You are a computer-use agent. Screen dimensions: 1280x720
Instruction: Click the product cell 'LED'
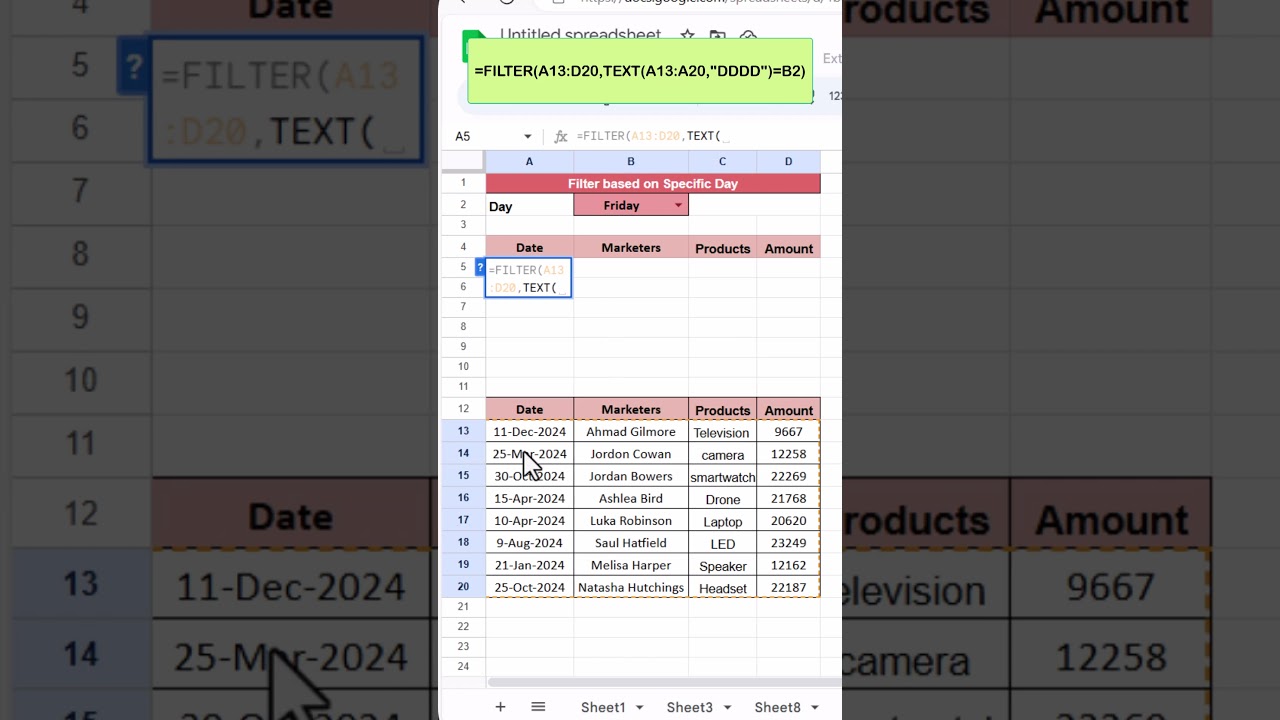[722, 543]
